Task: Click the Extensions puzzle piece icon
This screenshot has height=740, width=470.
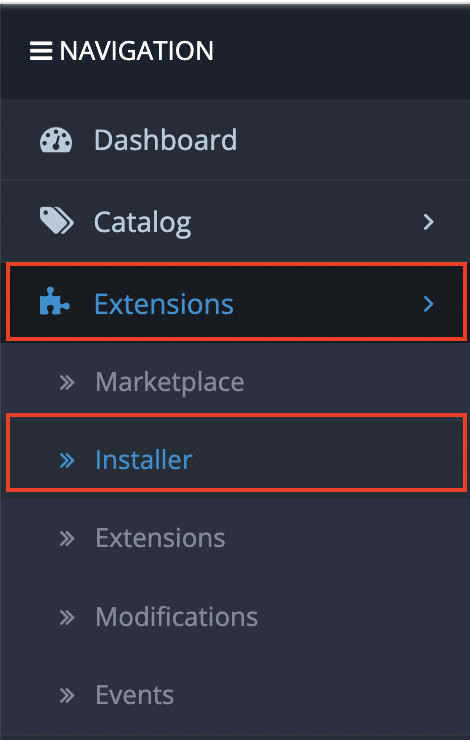Action: point(55,302)
